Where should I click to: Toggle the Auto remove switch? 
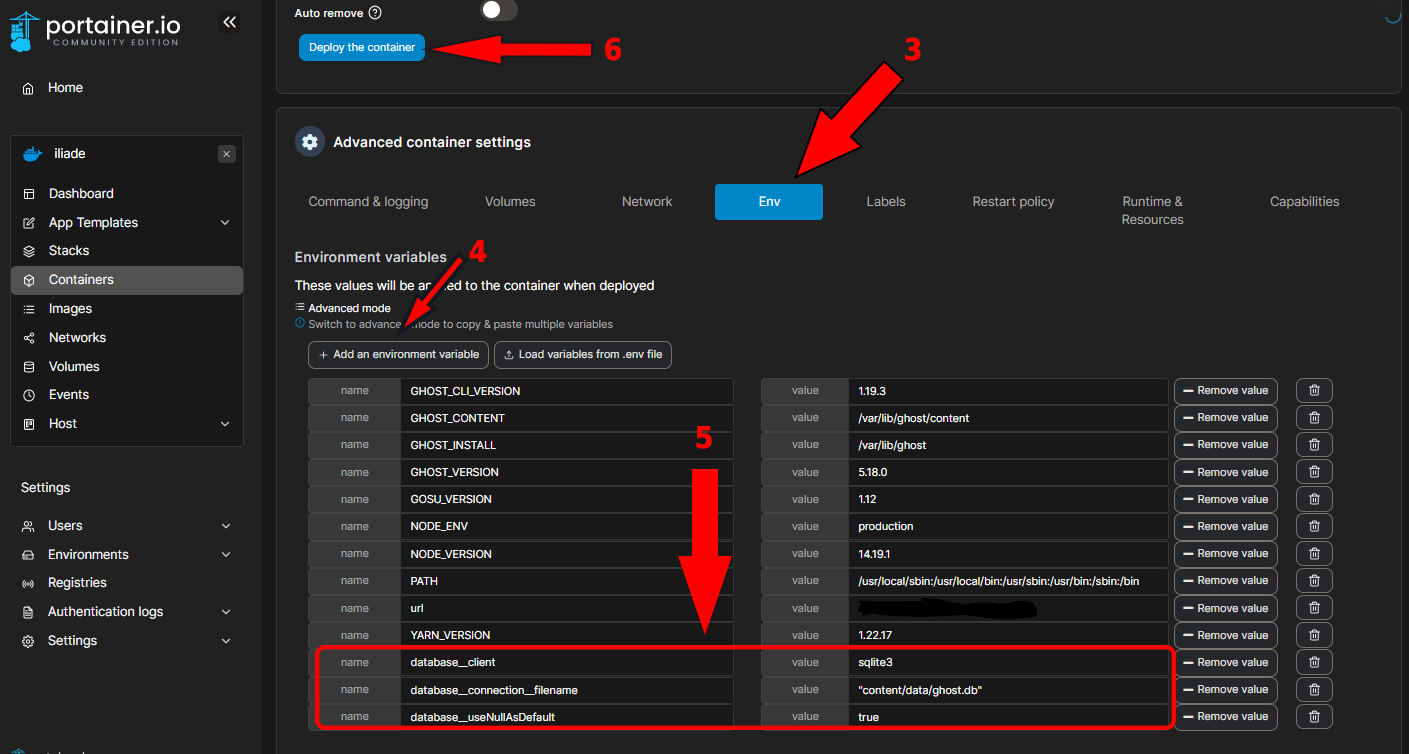499,11
